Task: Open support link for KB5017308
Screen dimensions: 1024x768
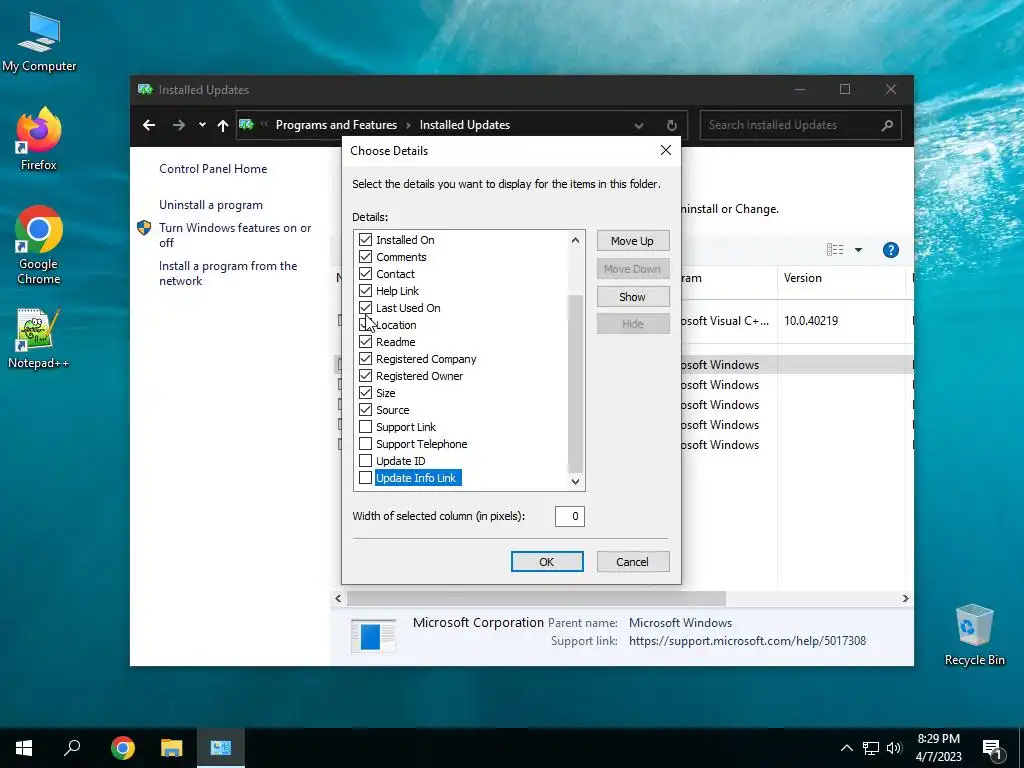Action: point(747,641)
